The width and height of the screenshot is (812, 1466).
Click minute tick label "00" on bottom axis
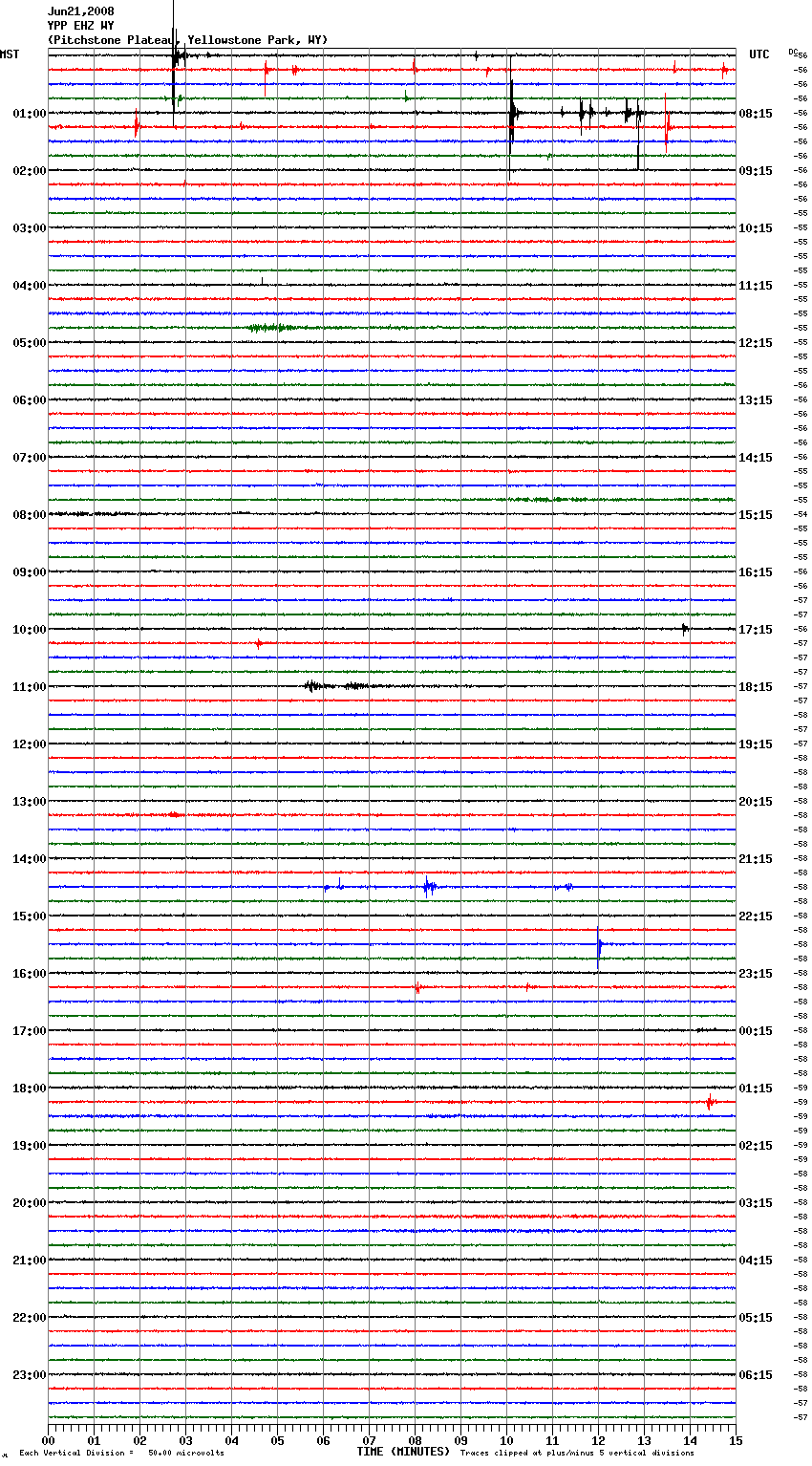coord(48,1440)
